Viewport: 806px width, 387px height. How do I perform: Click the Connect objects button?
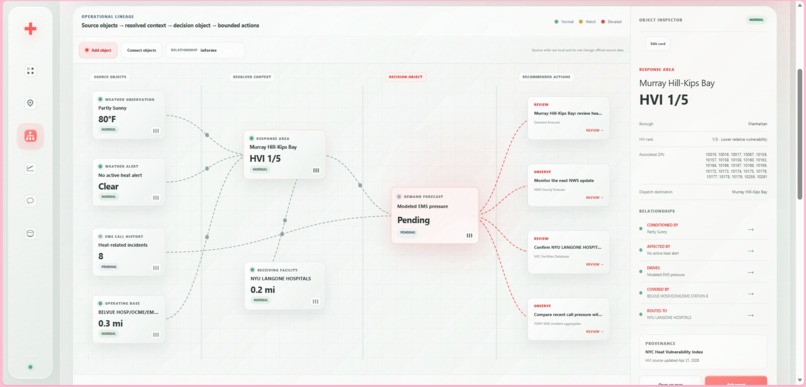(x=142, y=50)
